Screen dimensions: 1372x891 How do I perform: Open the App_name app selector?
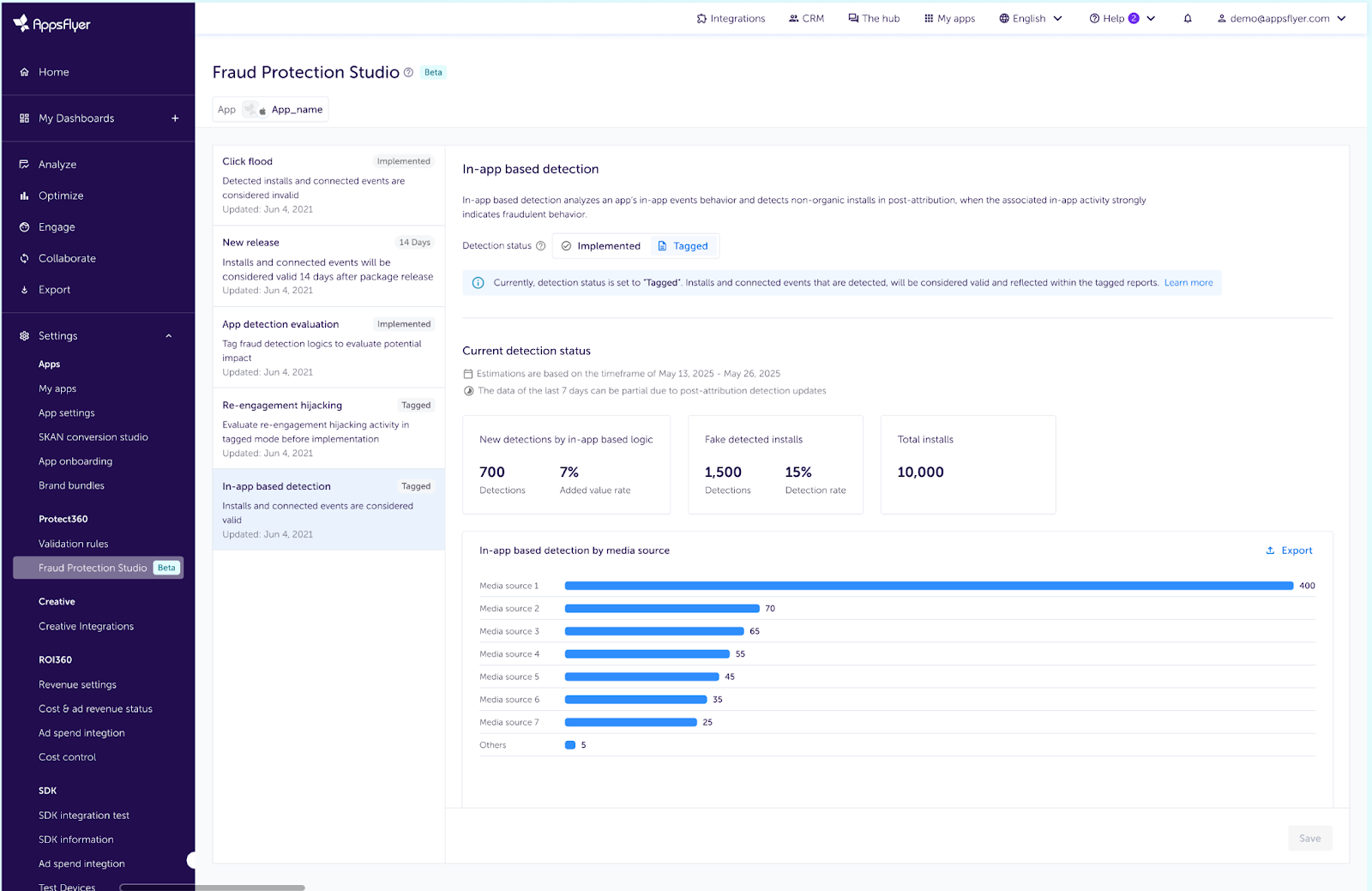[x=270, y=110]
